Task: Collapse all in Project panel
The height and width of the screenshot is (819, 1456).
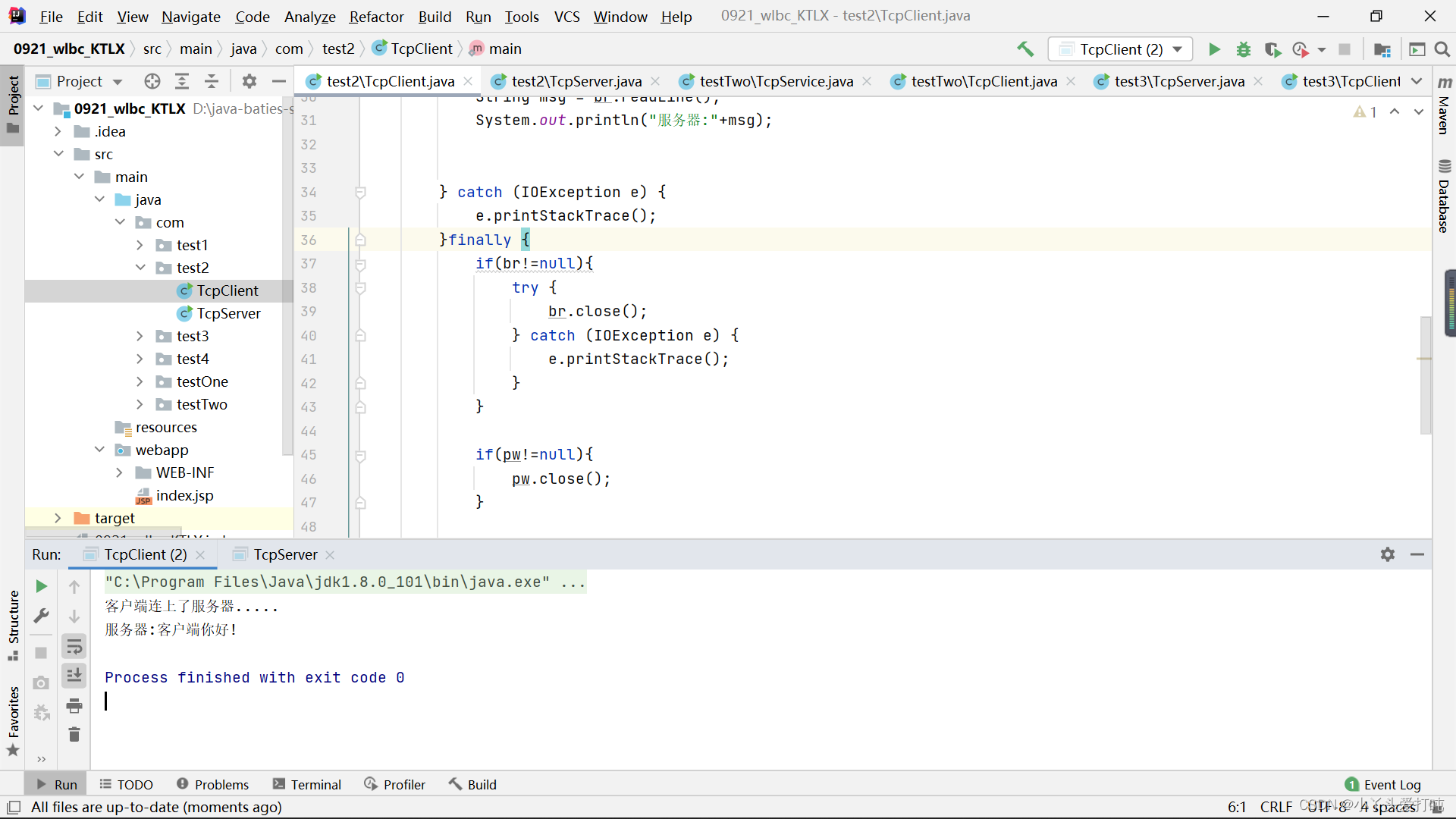Action: coord(212,81)
